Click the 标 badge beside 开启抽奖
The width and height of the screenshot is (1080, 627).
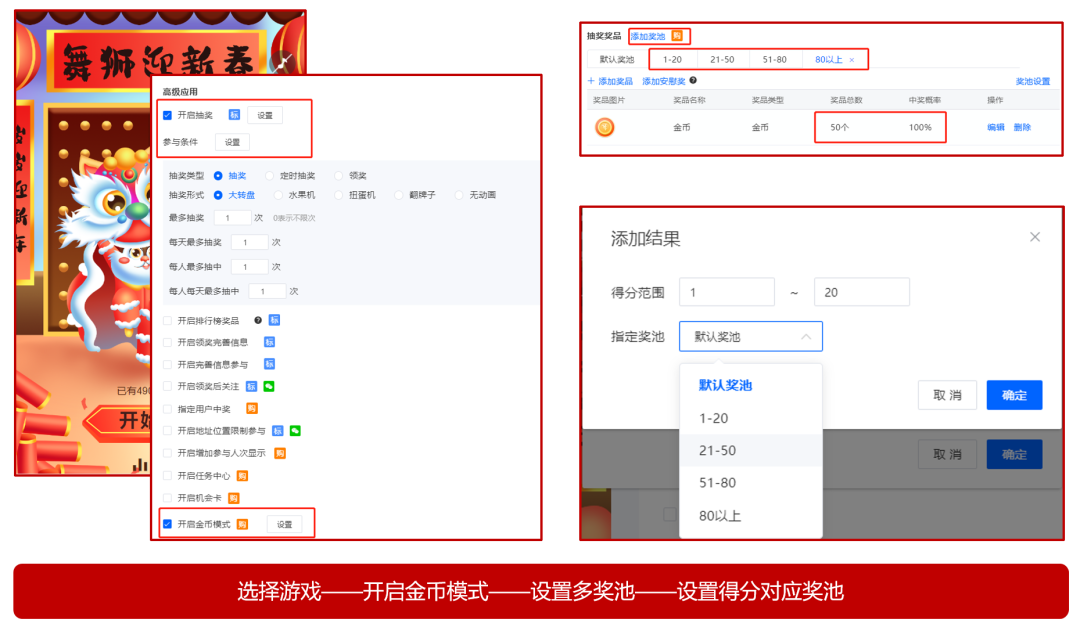click(x=234, y=115)
